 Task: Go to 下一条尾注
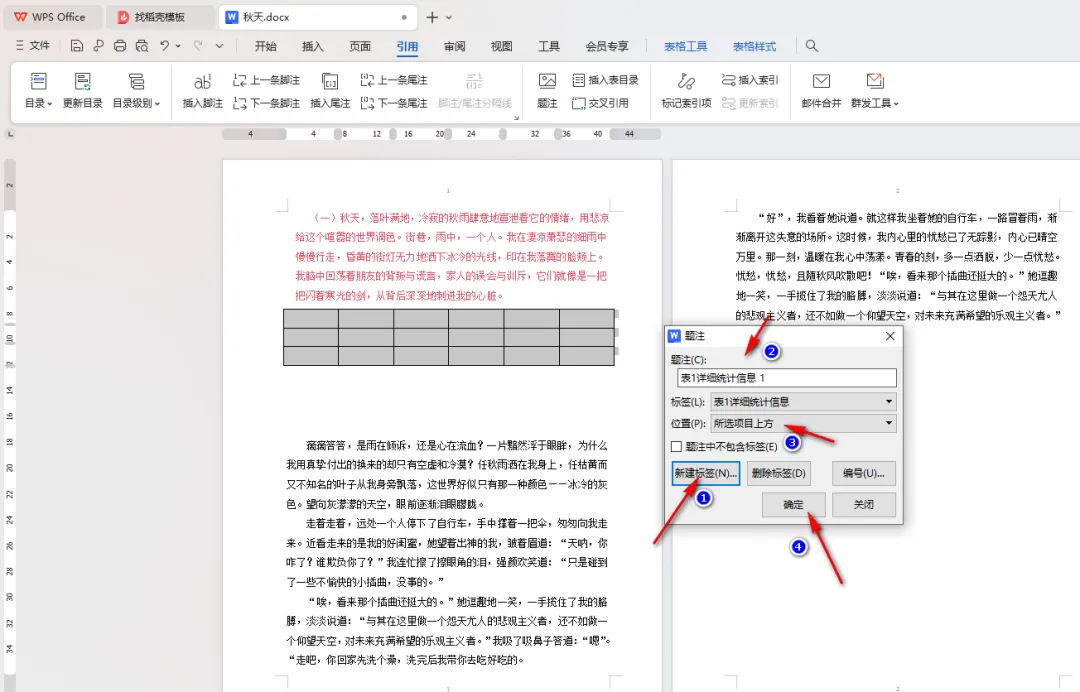[x=394, y=103]
